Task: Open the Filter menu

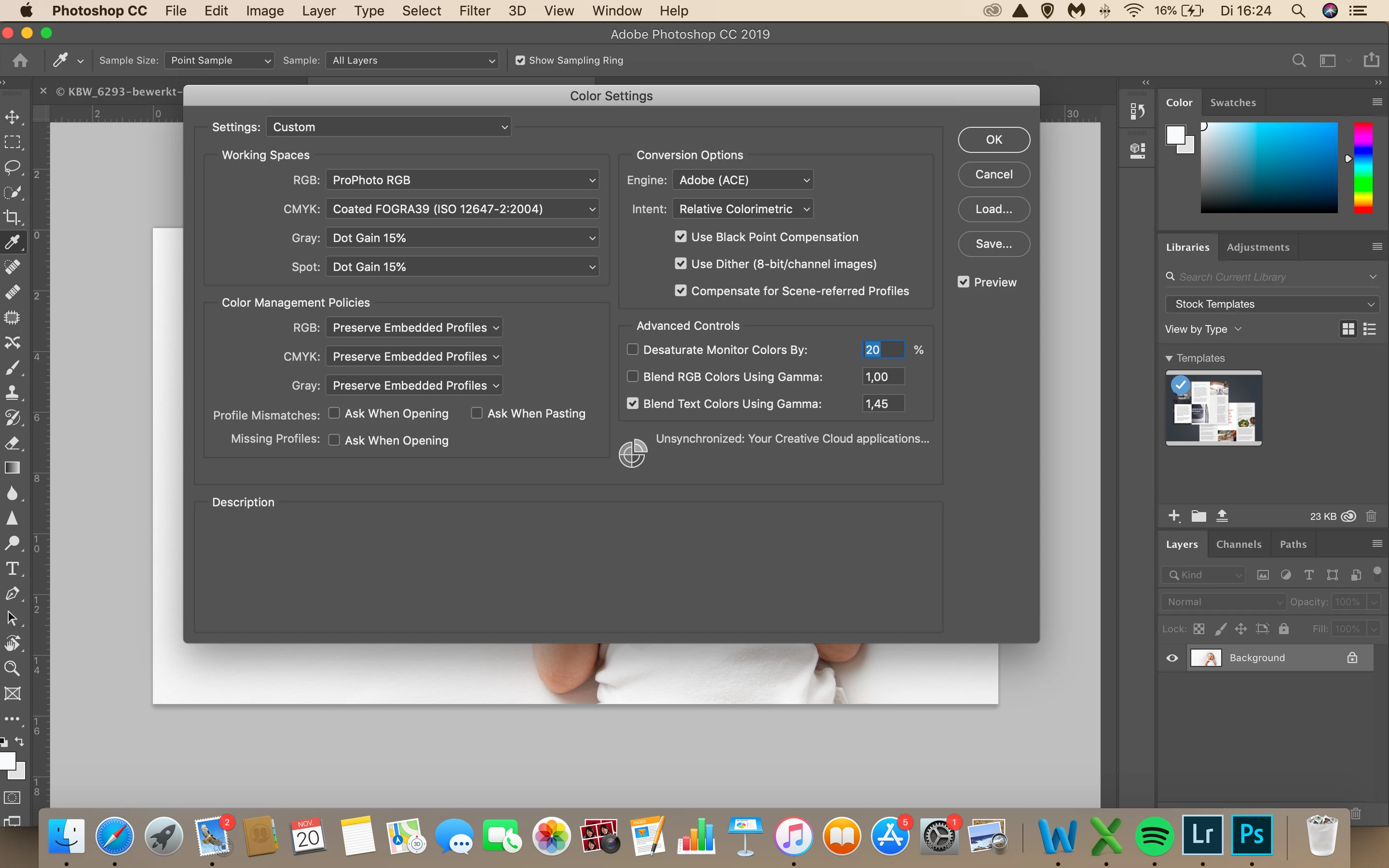Action: (474, 11)
